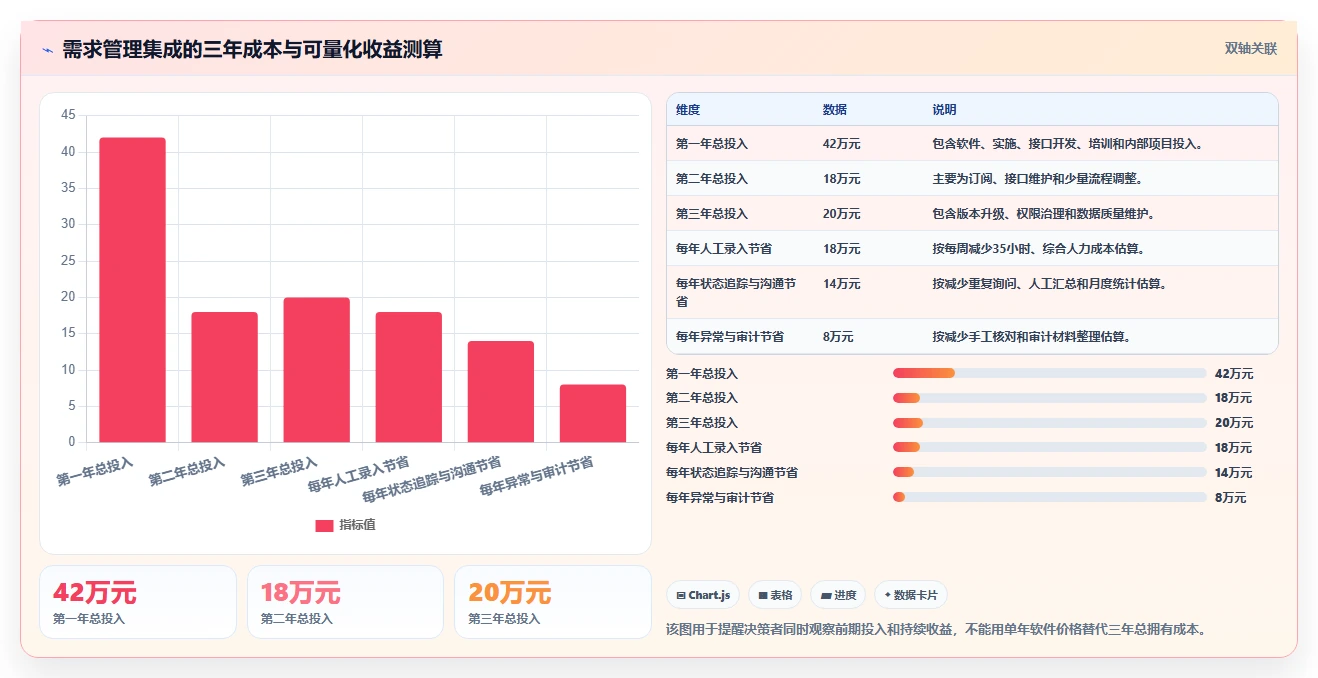Click the description starting 主要为订阅
The width and height of the screenshot is (1318, 678).
pos(1038,179)
